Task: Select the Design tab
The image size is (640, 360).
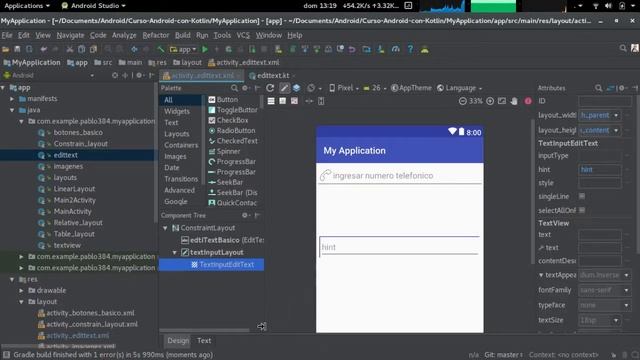Action: click(x=178, y=340)
